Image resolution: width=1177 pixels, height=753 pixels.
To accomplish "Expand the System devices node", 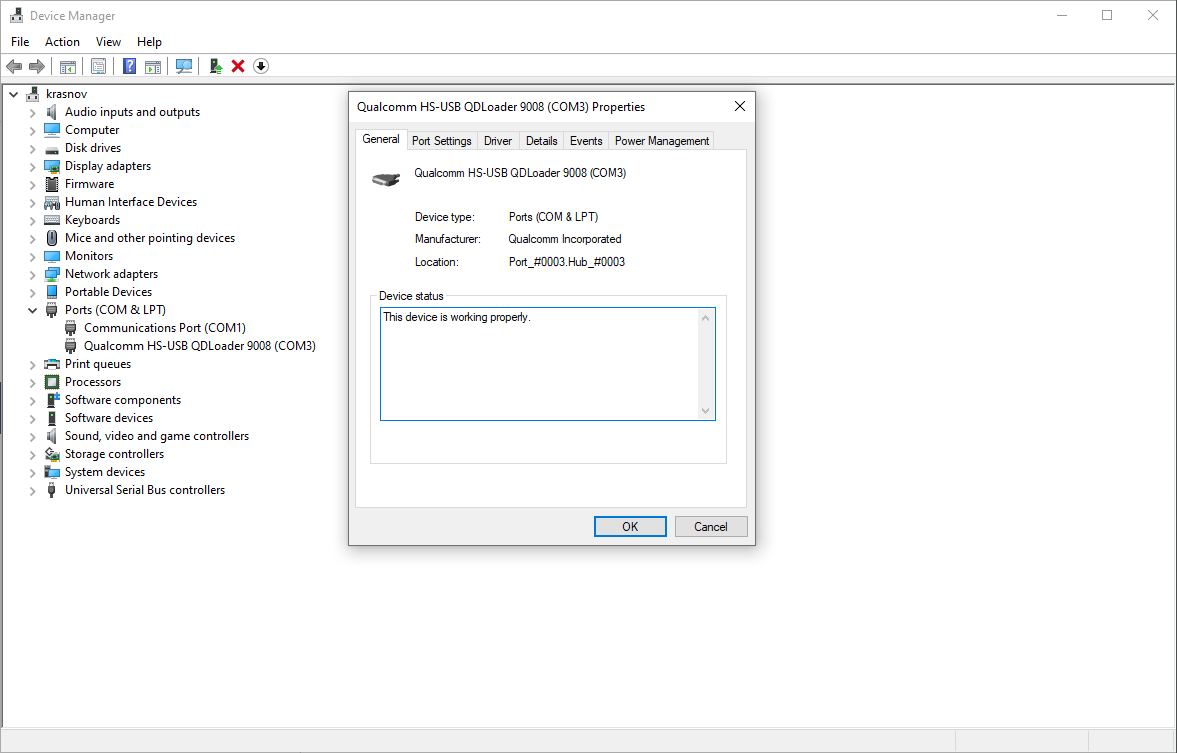I will (x=32, y=473).
